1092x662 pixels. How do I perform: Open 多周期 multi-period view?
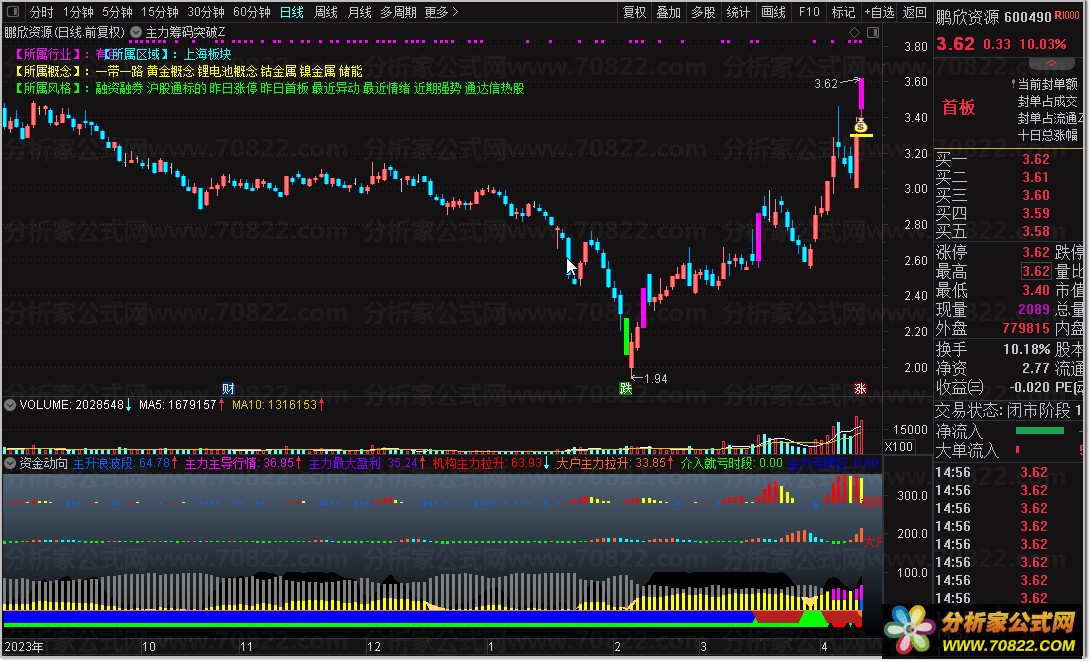tap(398, 12)
